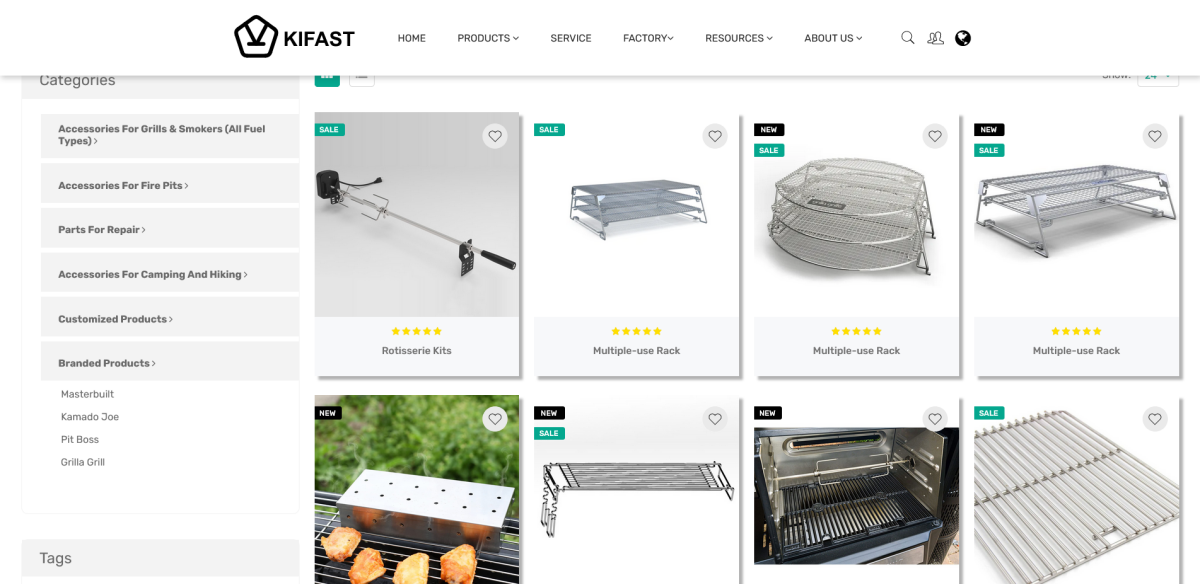Open the globe language icon

tap(963, 38)
